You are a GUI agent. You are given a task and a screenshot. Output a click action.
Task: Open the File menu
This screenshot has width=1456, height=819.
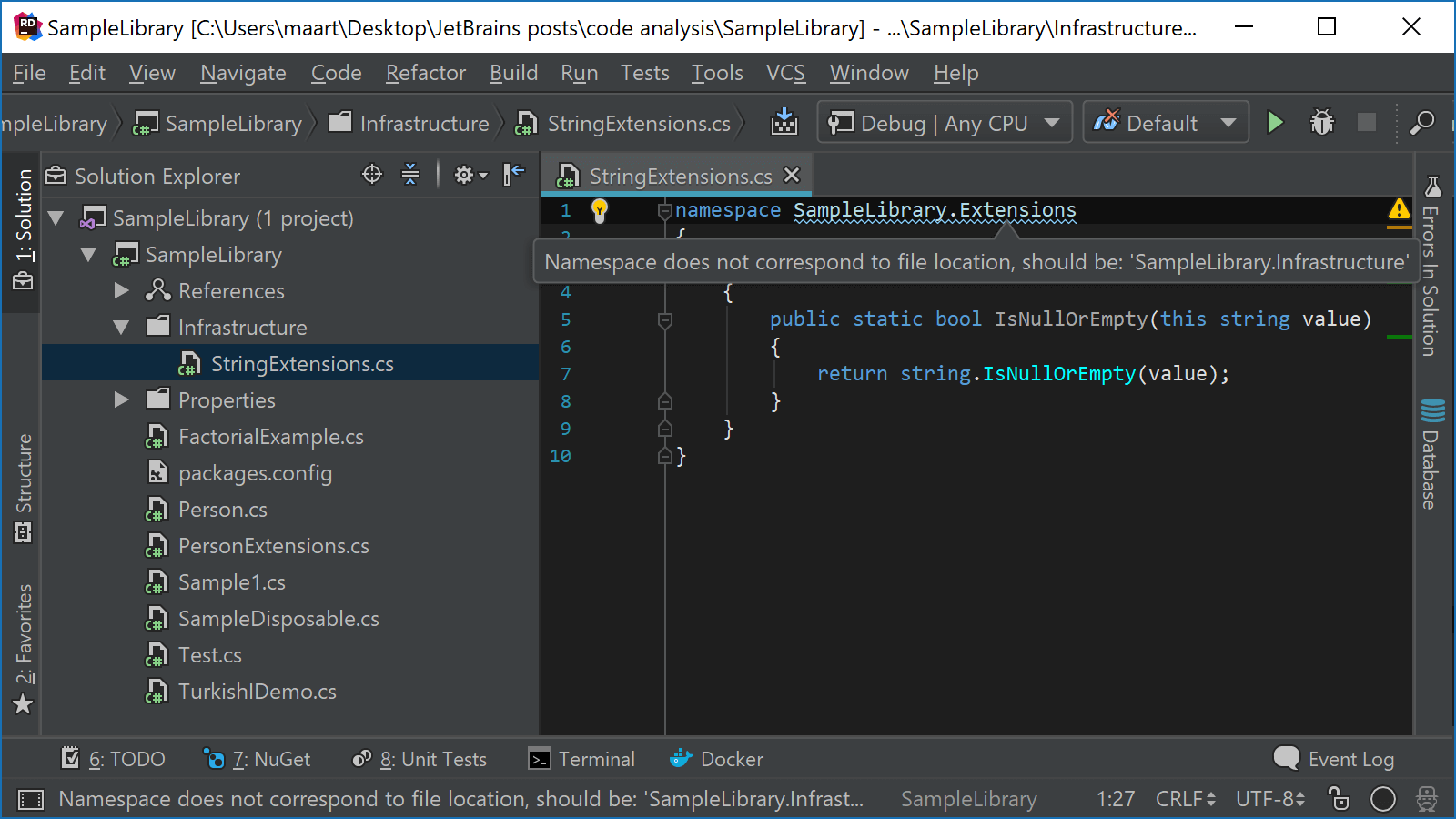(29, 73)
